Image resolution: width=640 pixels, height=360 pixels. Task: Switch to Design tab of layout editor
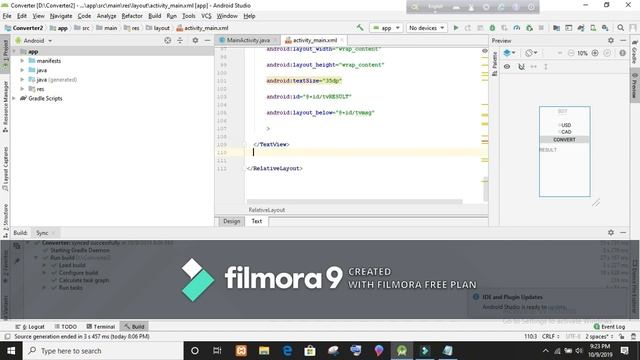pos(231,221)
